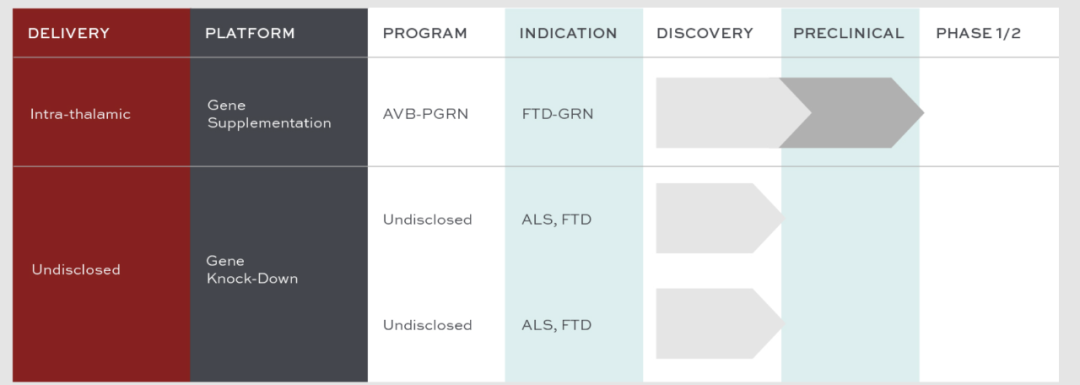1080x385 pixels.
Task: Click the bottom ALS, FTD indication label
Action: (x=557, y=325)
